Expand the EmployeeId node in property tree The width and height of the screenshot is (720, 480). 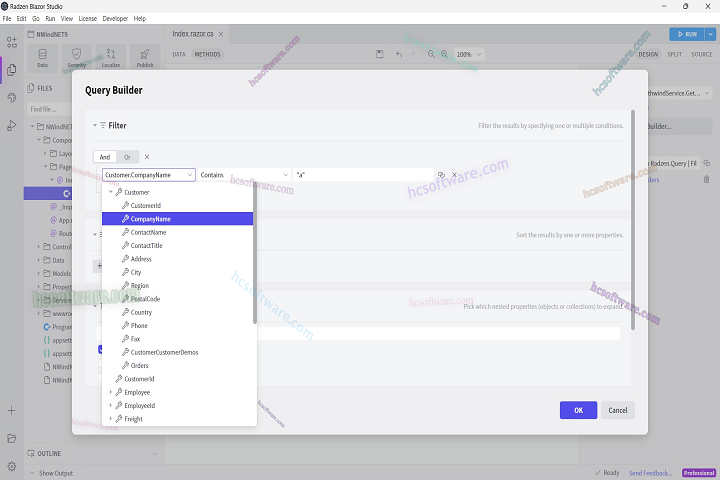[x=111, y=406]
